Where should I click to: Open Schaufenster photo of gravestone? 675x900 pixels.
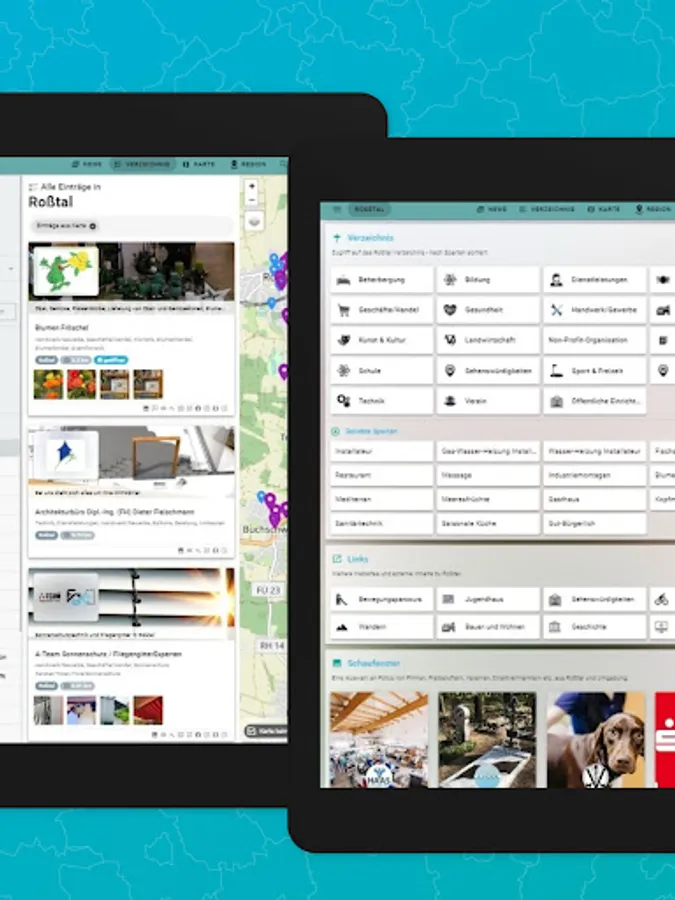point(487,739)
